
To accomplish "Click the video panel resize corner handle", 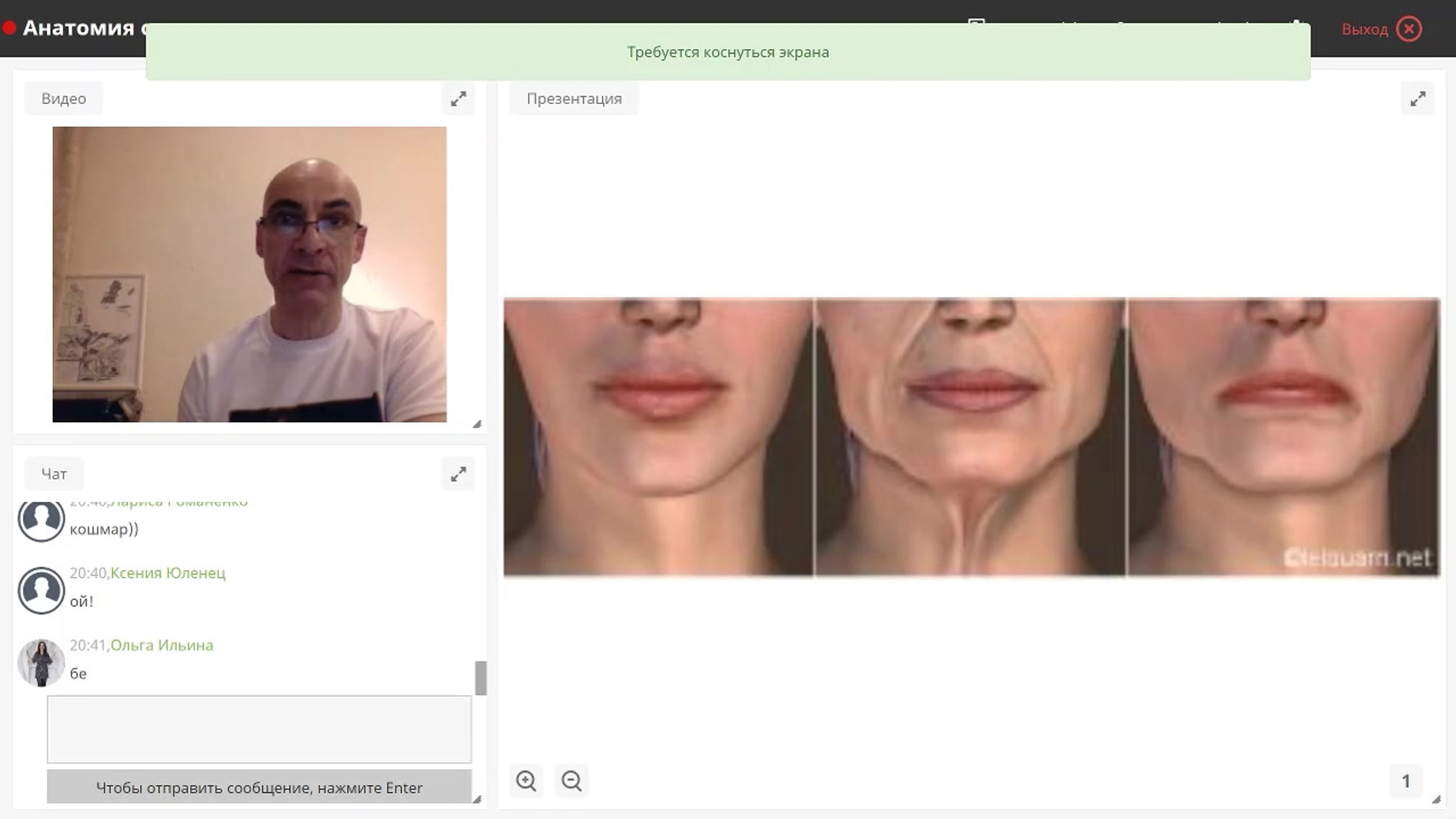I will (477, 424).
